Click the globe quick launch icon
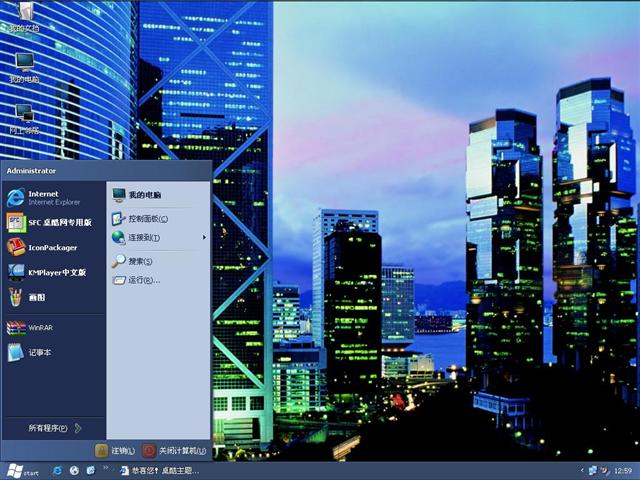This screenshot has height=480, width=640. 74,471
